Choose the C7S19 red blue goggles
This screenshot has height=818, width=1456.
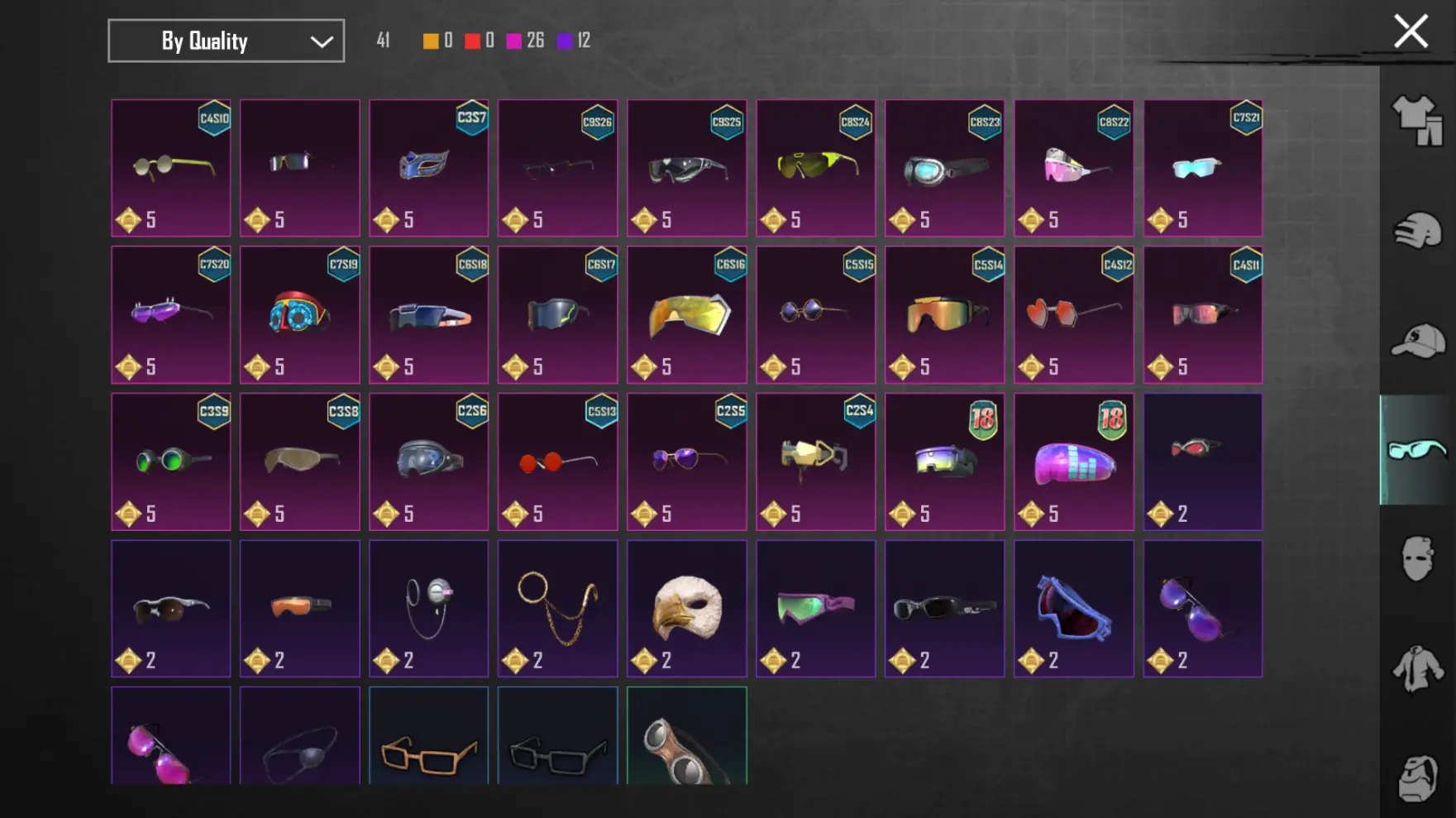(299, 314)
